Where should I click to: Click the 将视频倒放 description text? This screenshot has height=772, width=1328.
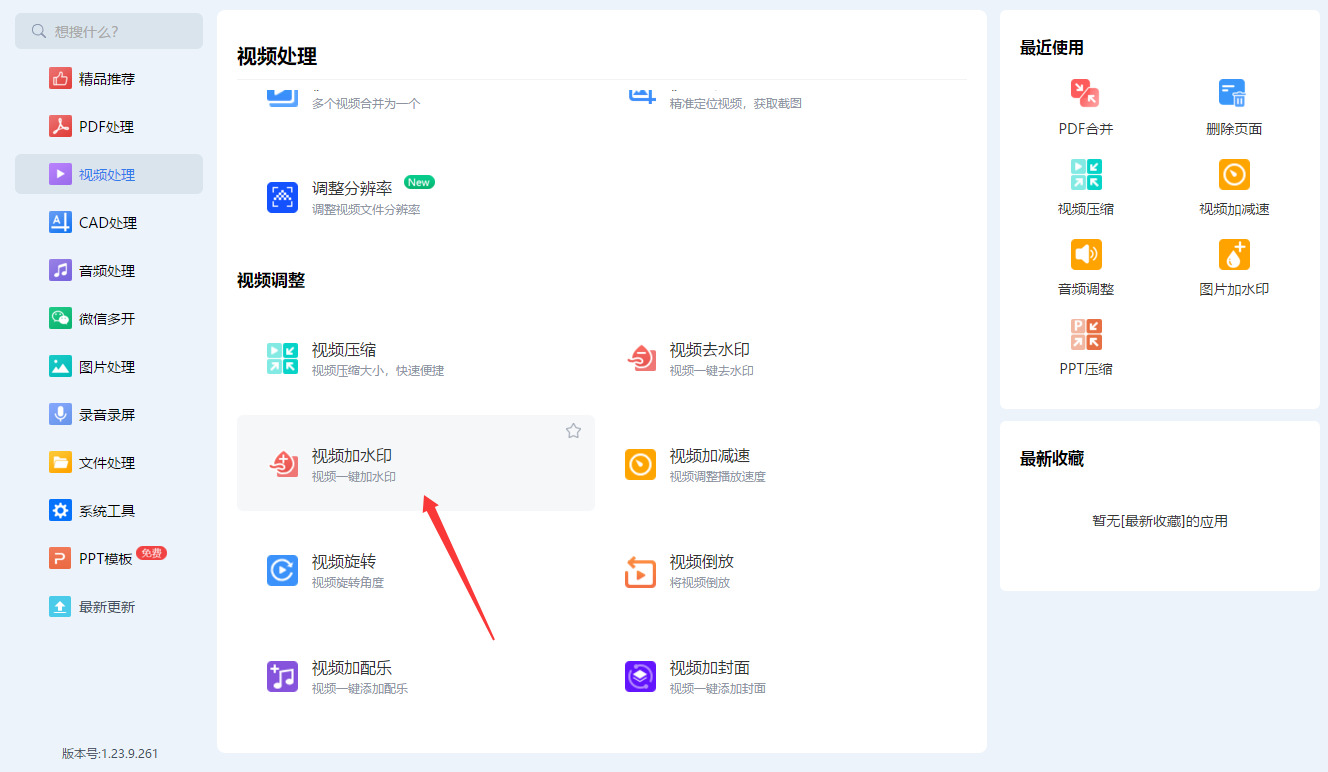(x=700, y=583)
